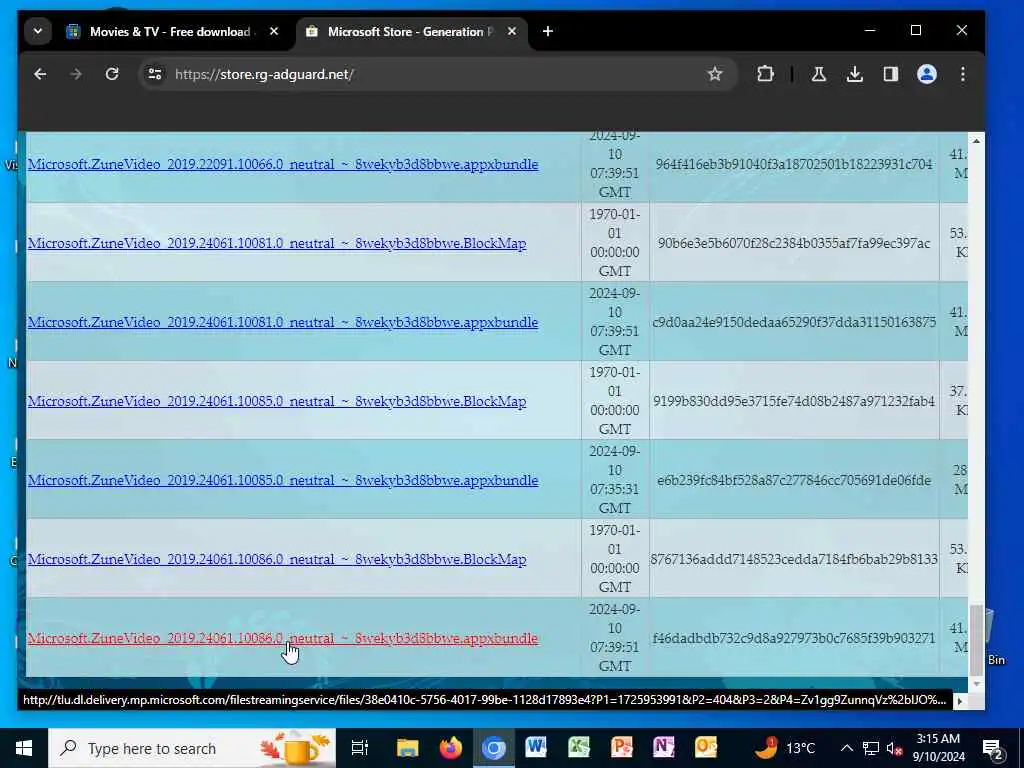Download ZuneVideo 2019.24061.10086.0 appxbundle link
The image size is (1024, 768).
pos(283,638)
